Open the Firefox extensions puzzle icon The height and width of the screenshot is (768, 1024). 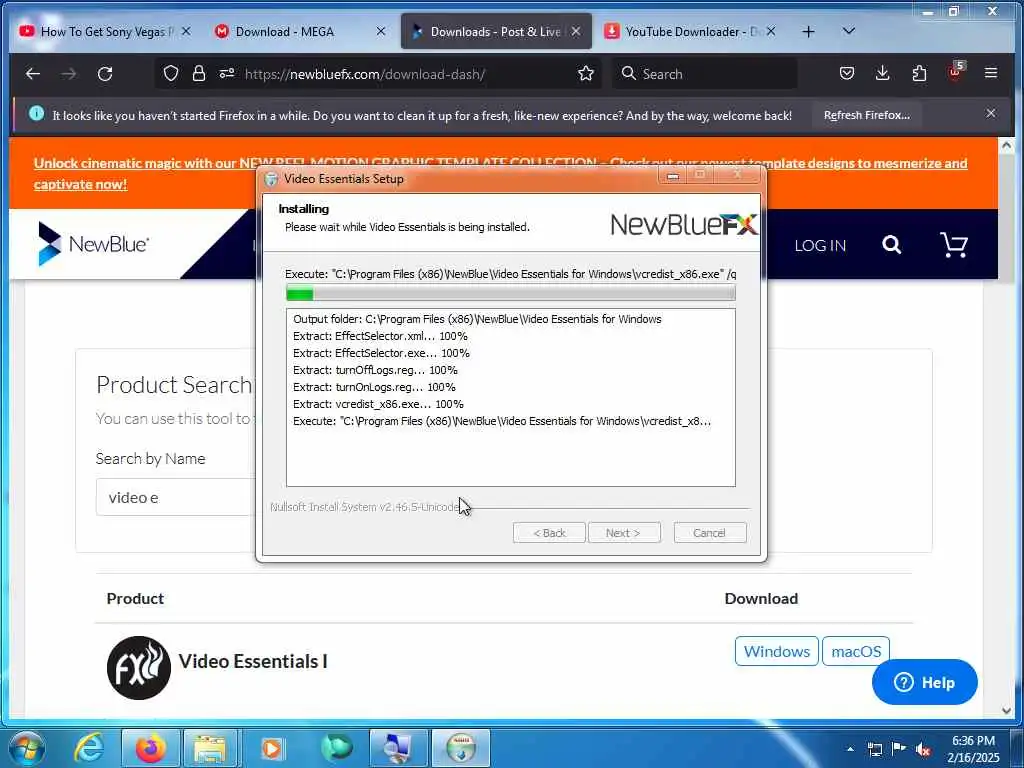tap(919, 73)
